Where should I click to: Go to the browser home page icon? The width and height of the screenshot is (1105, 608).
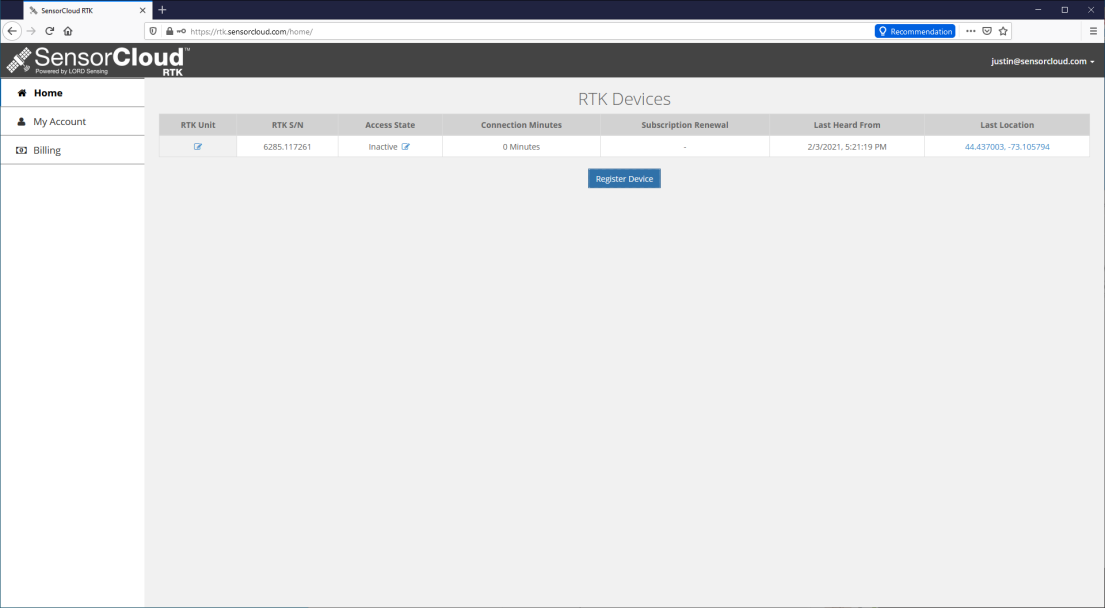point(68,31)
